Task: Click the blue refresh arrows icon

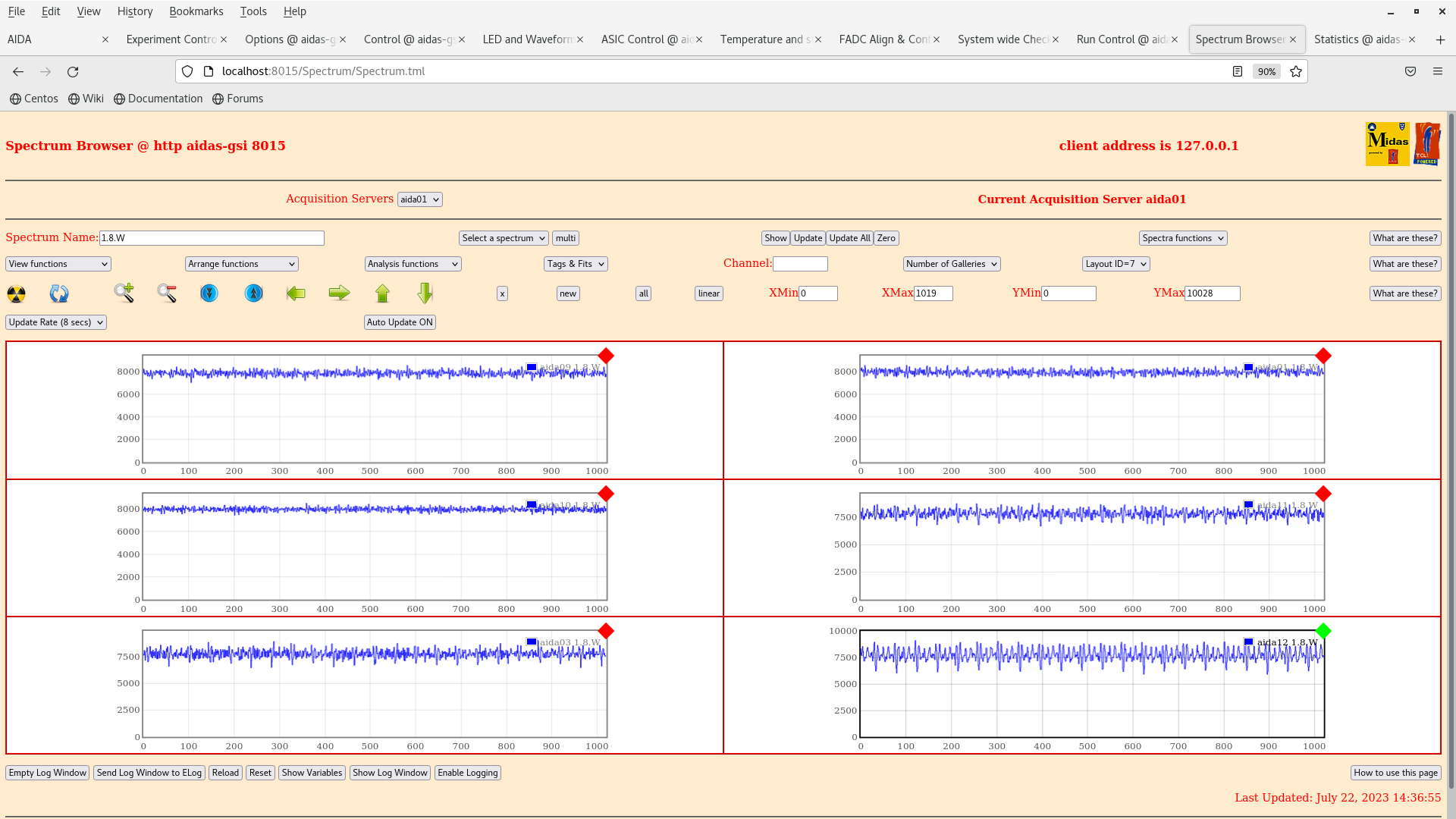Action: [x=59, y=293]
